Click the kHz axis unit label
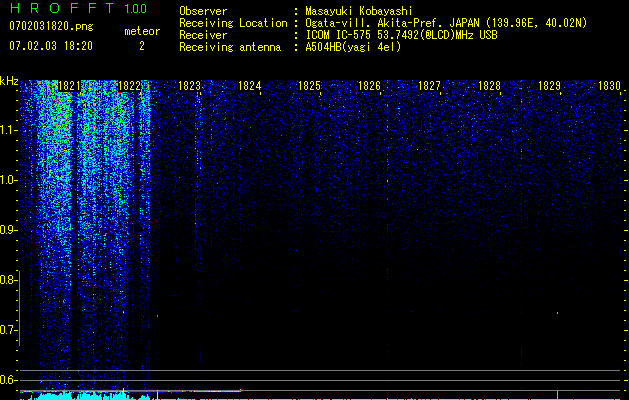Image resolution: width=629 pixels, height=400 pixels. click(9, 81)
